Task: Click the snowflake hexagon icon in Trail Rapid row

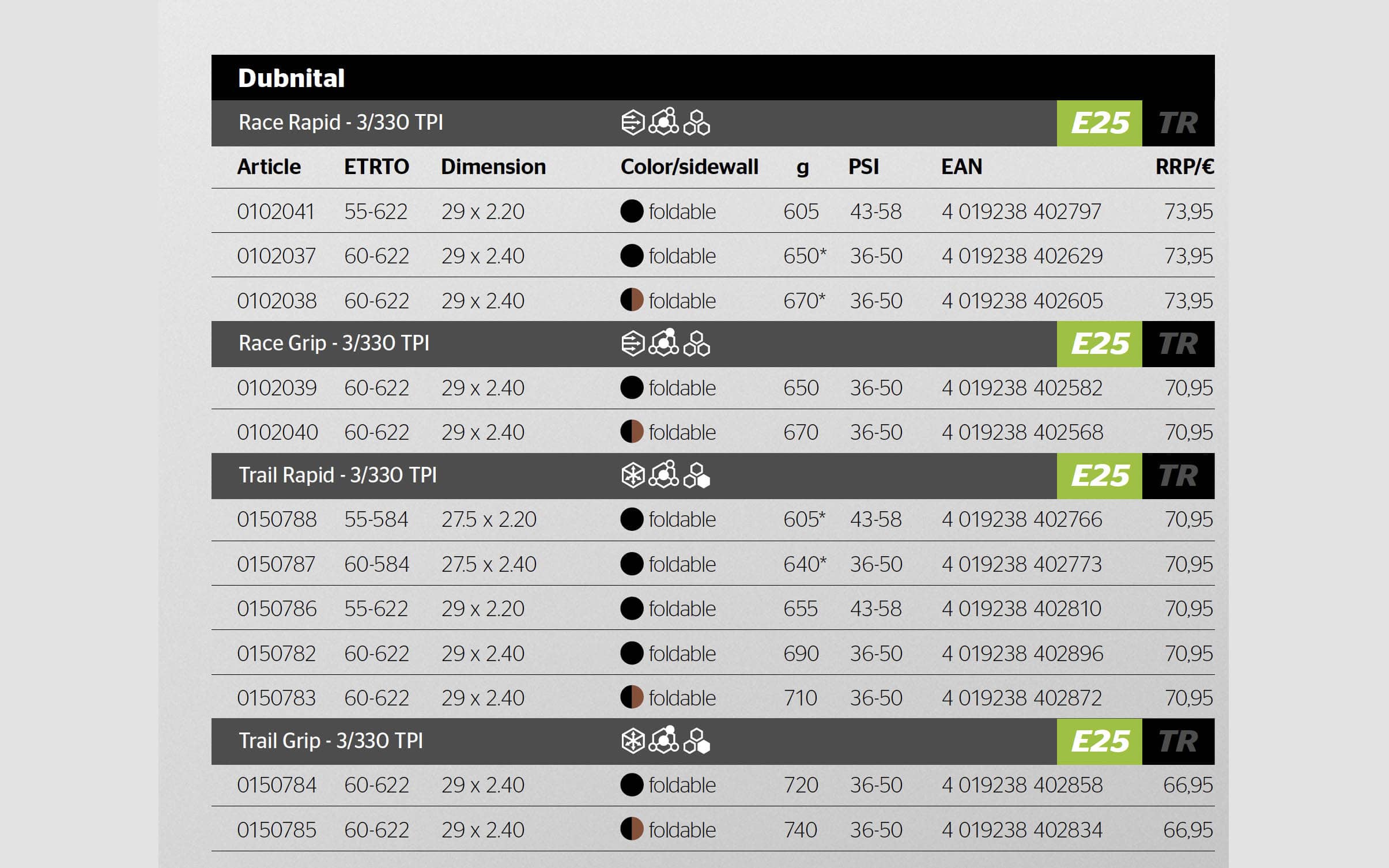Action: click(632, 476)
